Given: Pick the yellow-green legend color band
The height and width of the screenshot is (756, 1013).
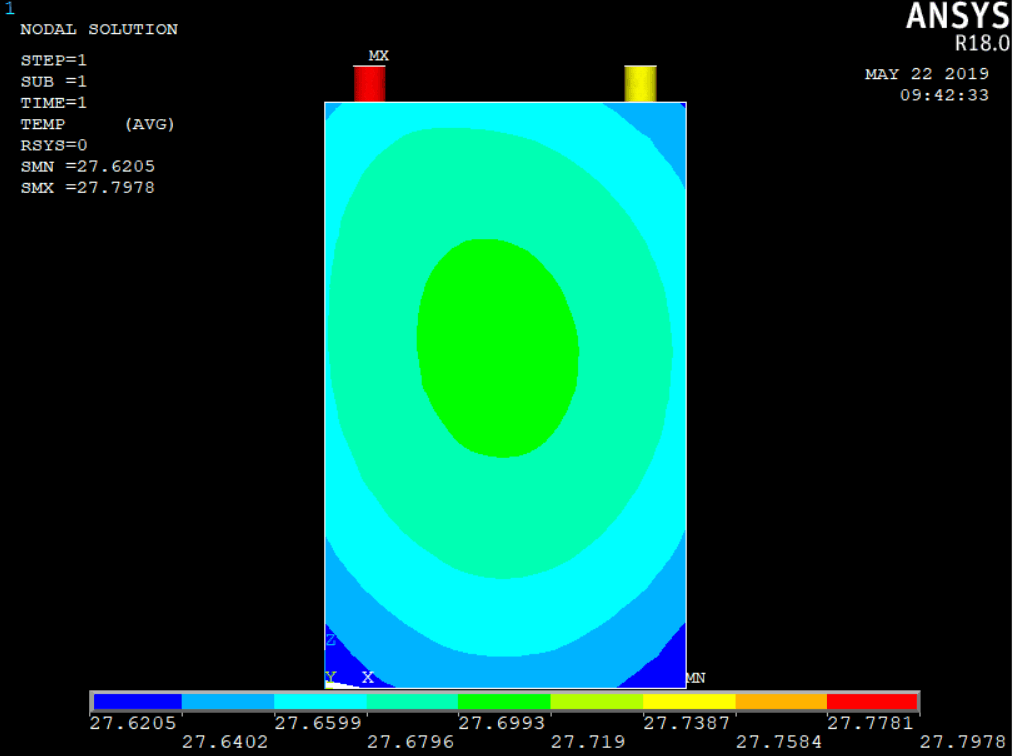Looking at the screenshot, I should (x=596, y=701).
